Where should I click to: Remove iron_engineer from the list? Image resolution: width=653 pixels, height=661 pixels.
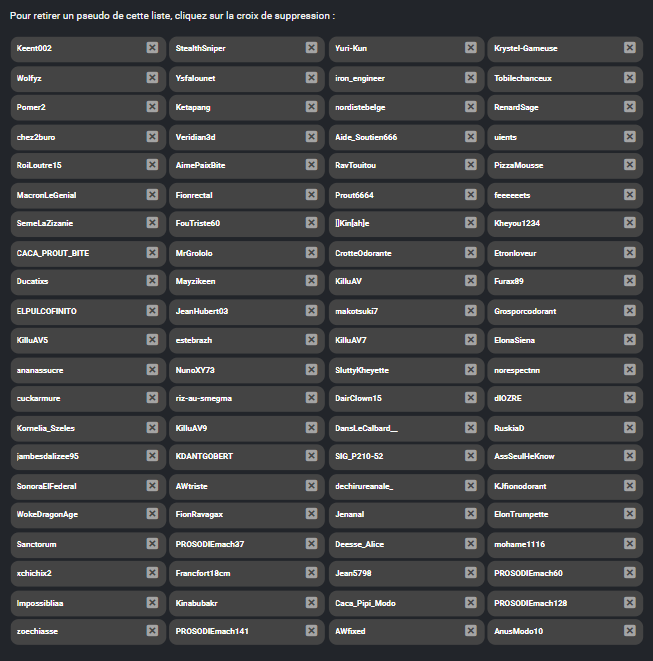pyautogui.click(x=470, y=77)
